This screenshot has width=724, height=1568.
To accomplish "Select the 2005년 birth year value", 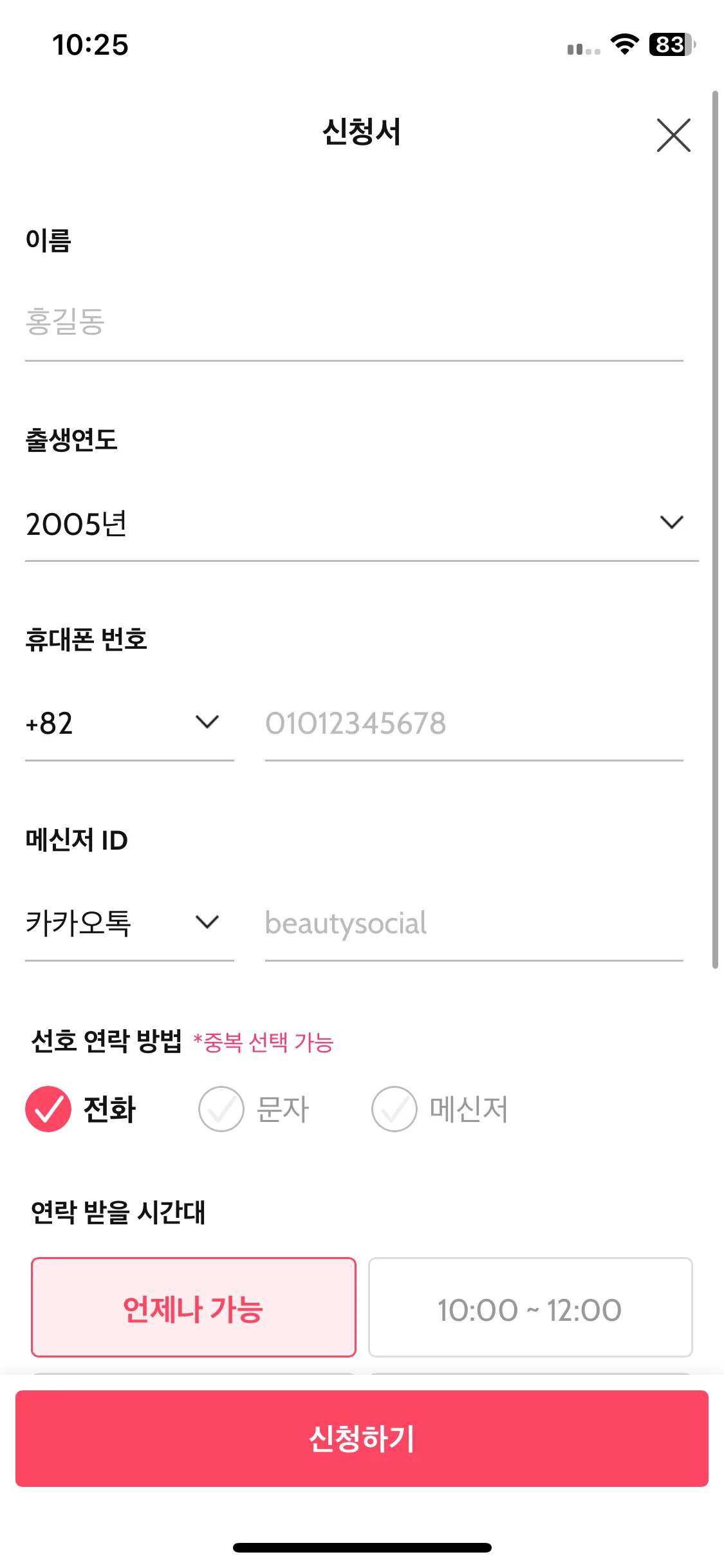I will (x=77, y=524).
